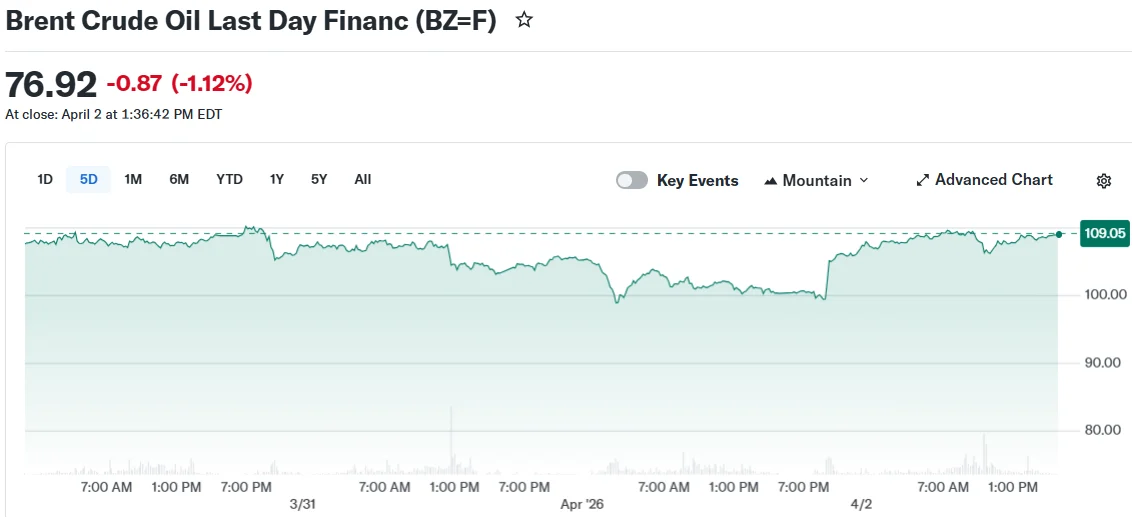Click the 109.05 current price label
This screenshot has height=517, width=1132.
coord(1104,234)
